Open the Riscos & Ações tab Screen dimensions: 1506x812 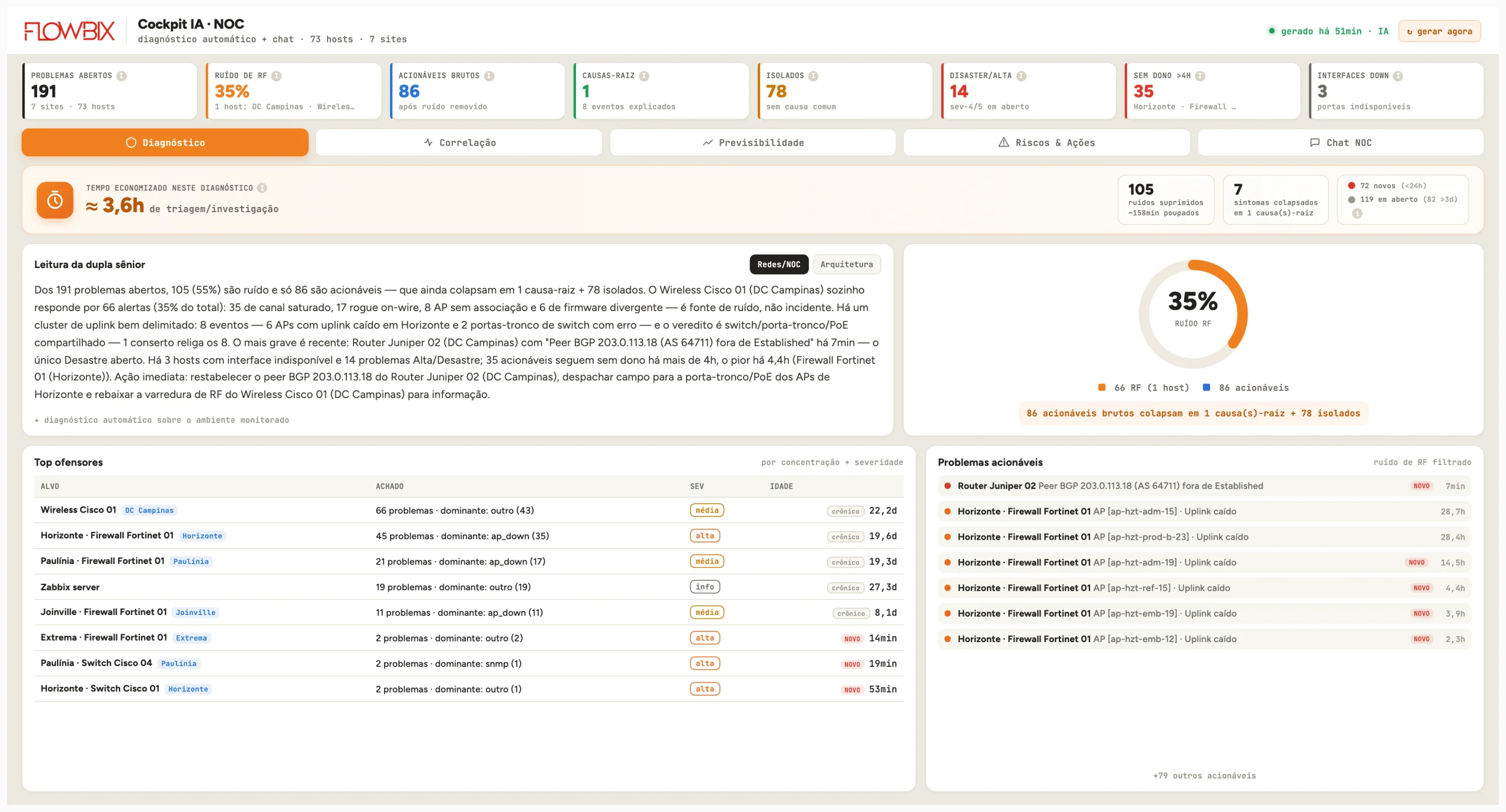point(1047,143)
